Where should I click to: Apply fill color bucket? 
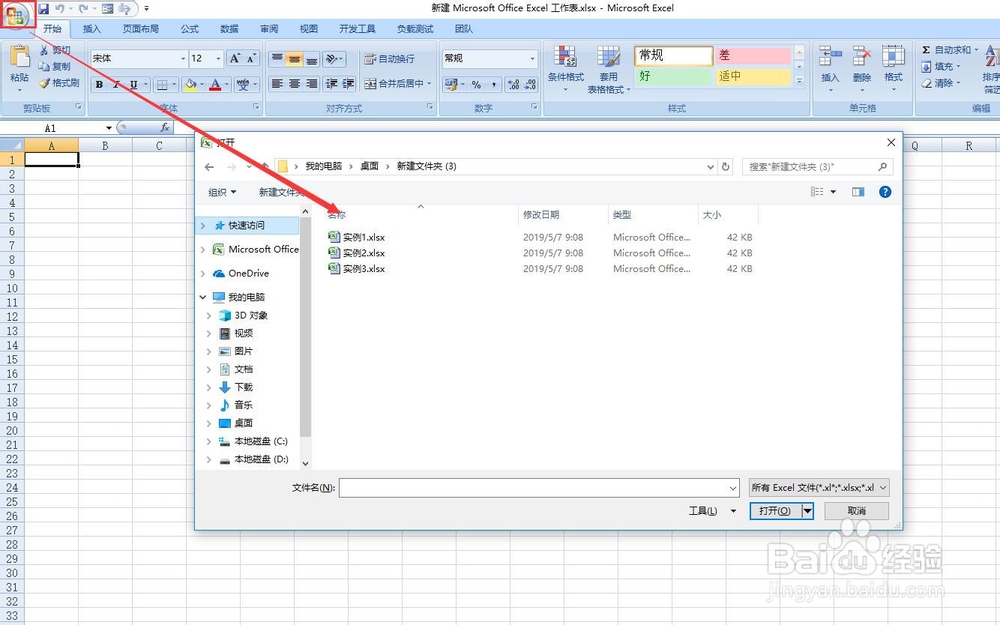click(x=190, y=84)
